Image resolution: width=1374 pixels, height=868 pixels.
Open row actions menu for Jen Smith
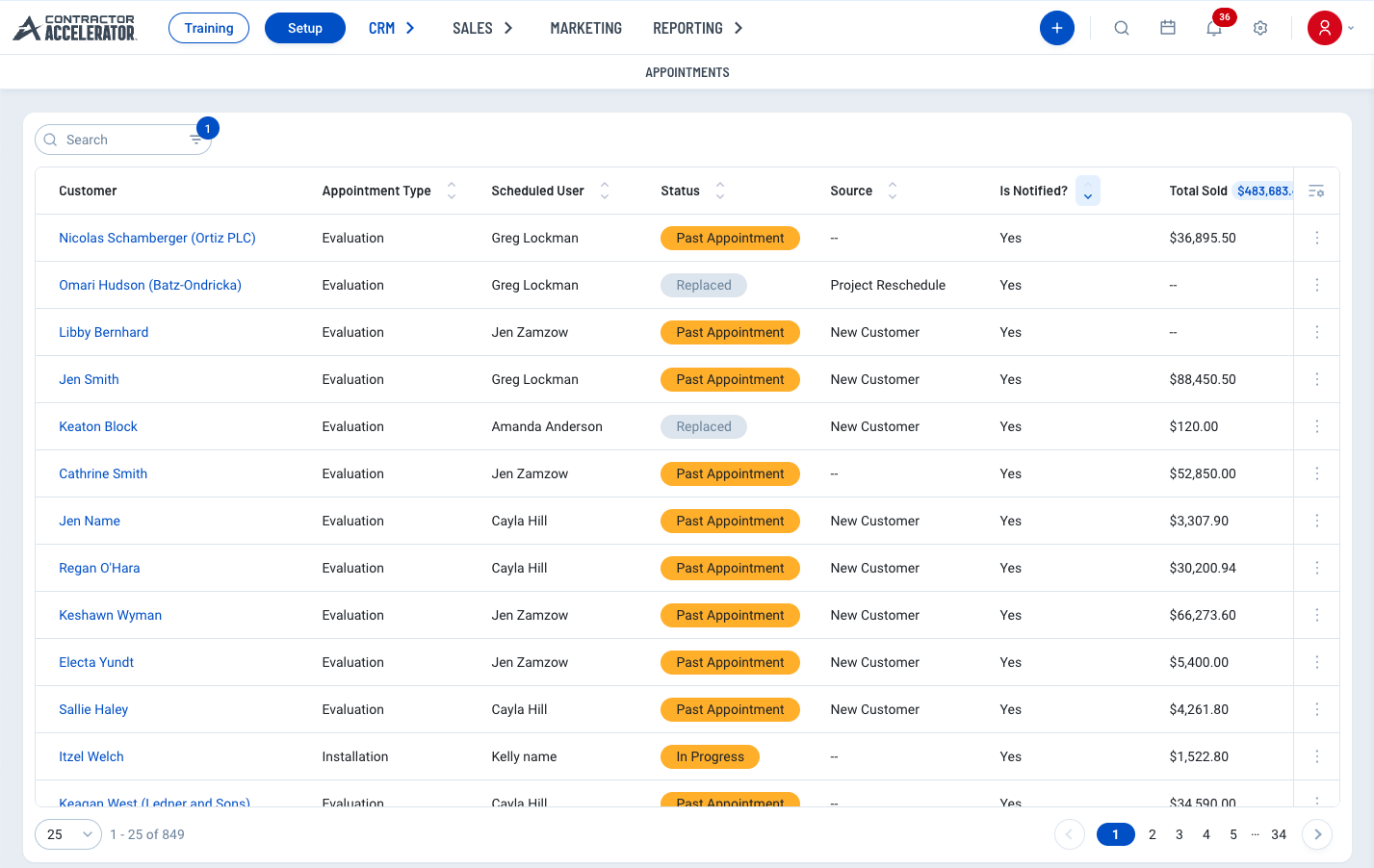pyautogui.click(x=1317, y=379)
